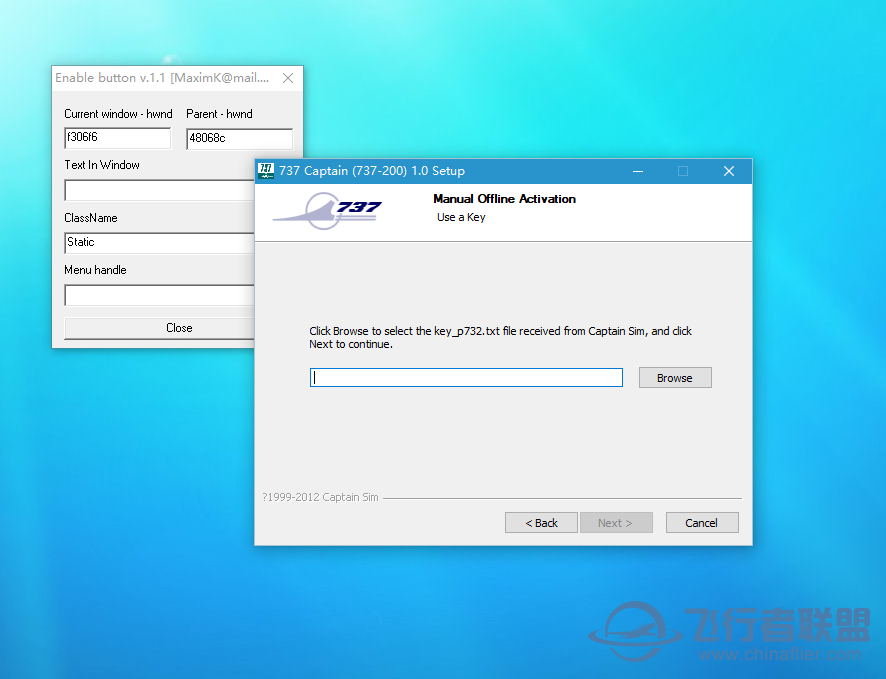Select the Parent hwnd field

[x=239, y=139]
